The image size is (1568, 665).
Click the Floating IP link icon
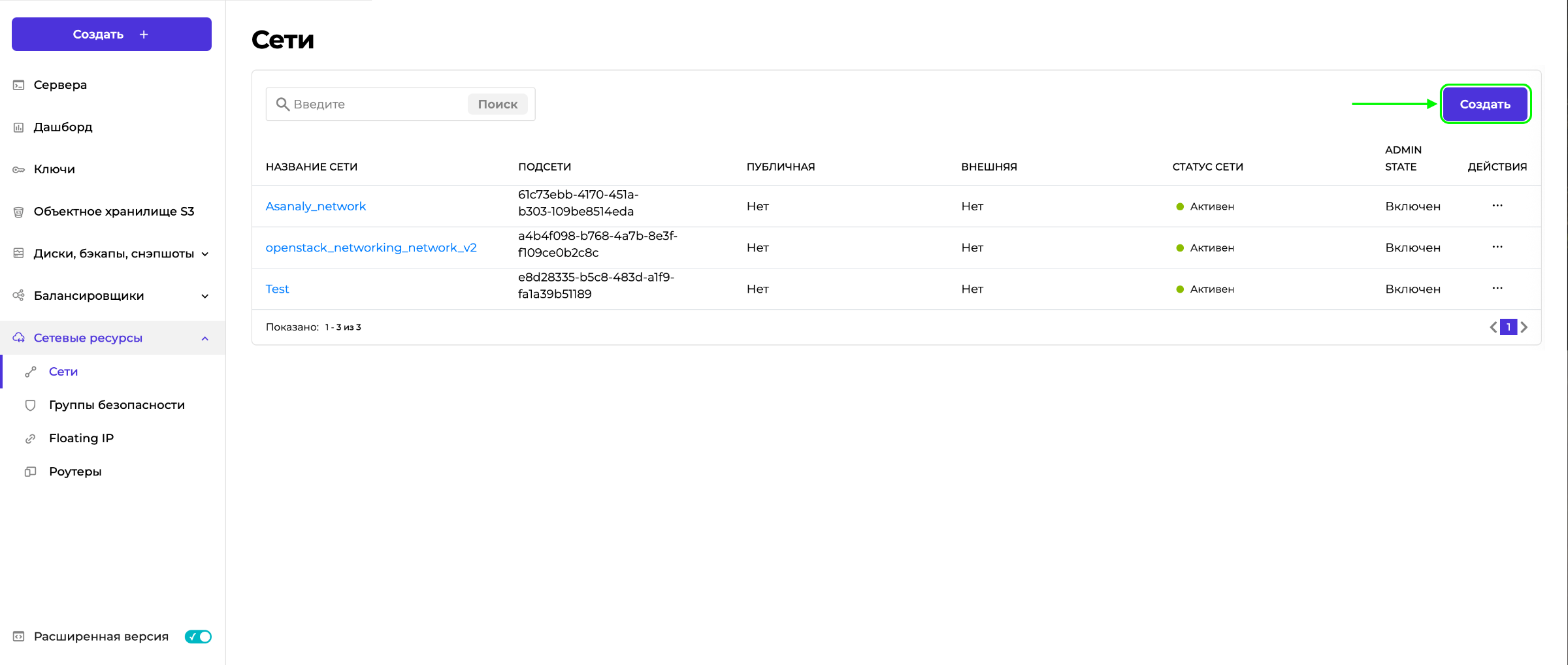30,438
